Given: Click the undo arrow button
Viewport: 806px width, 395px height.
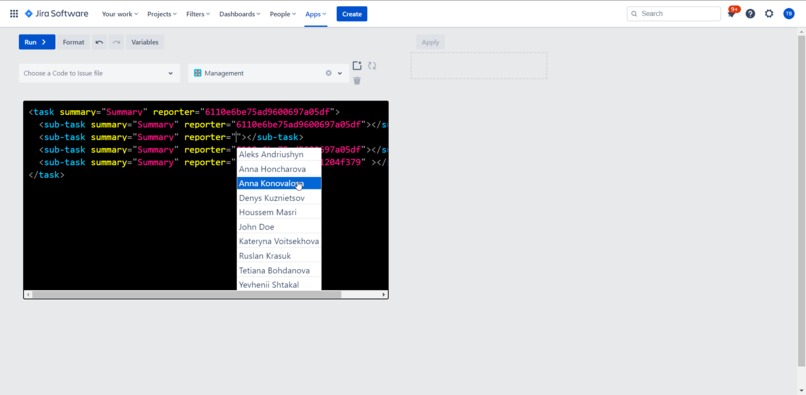Looking at the screenshot, I should pyautogui.click(x=99, y=42).
